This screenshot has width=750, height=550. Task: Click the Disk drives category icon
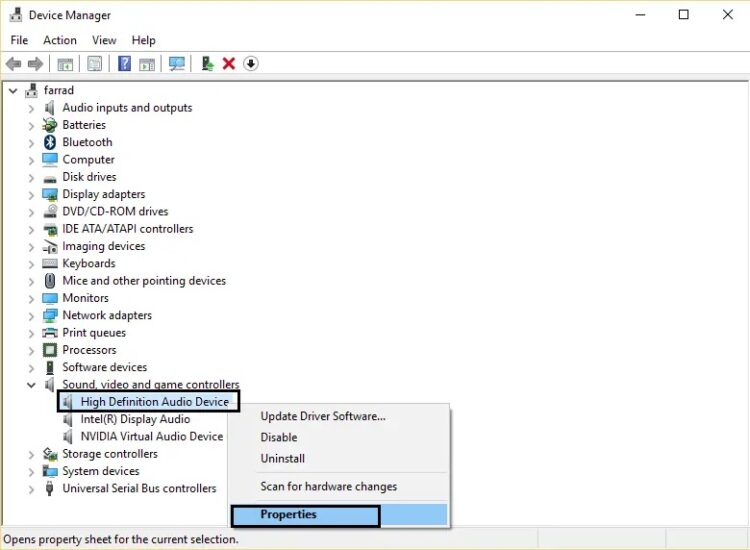[x=50, y=179]
